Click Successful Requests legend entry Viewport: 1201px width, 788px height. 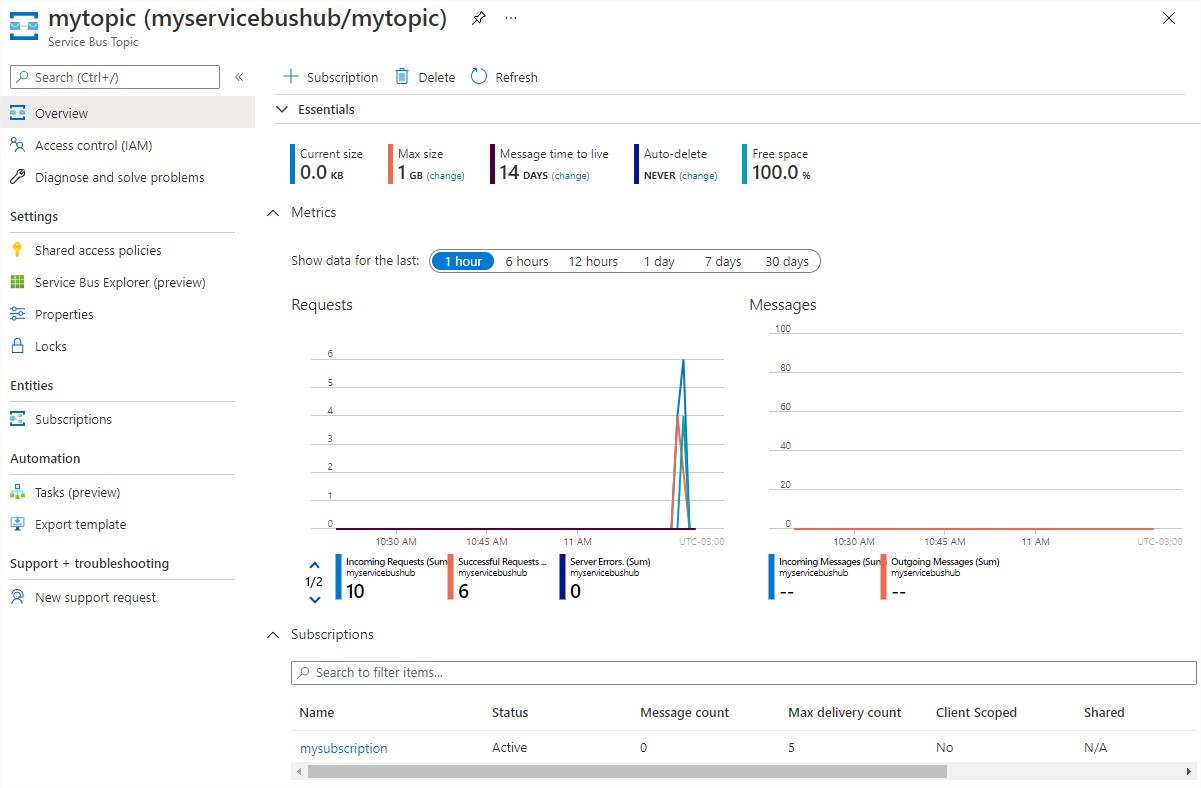coord(503,578)
